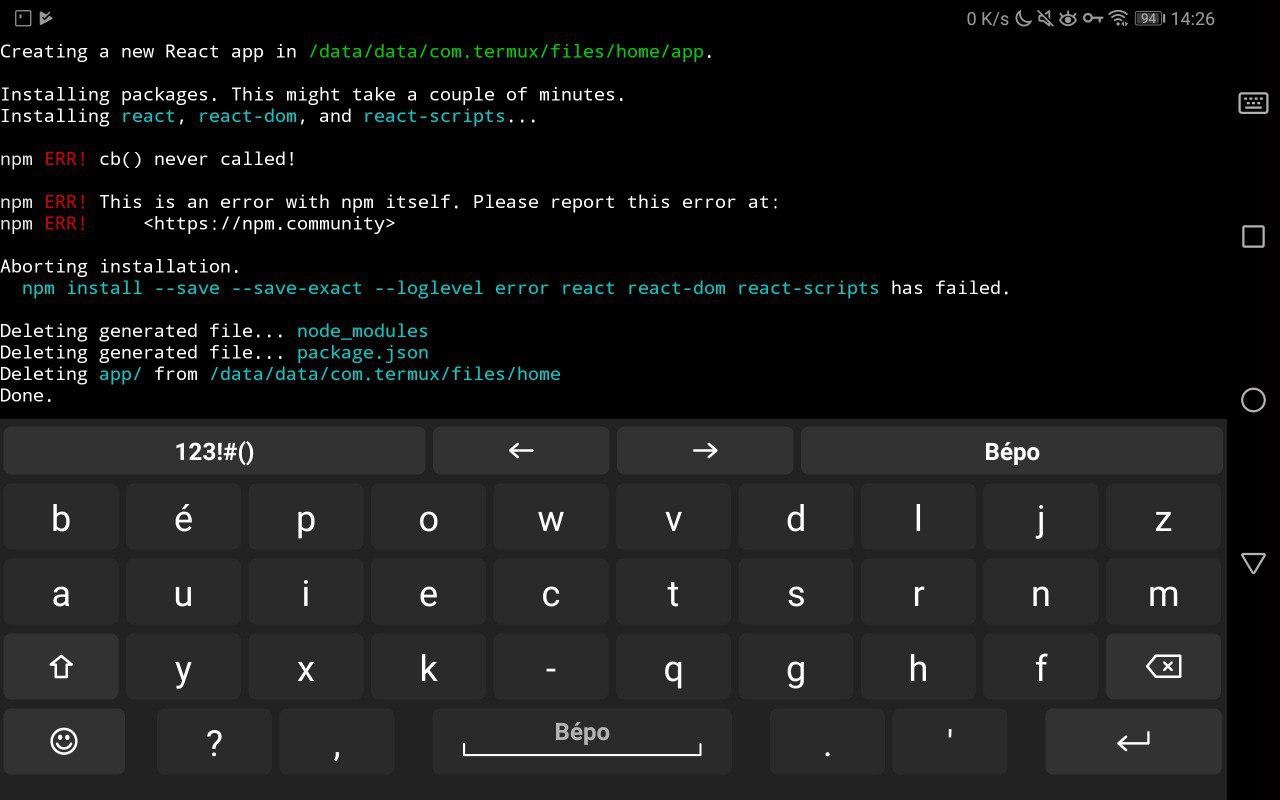This screenshot has width=1280, height=800.
Task: Tap the apostrophe key
Action: [949, 741]
